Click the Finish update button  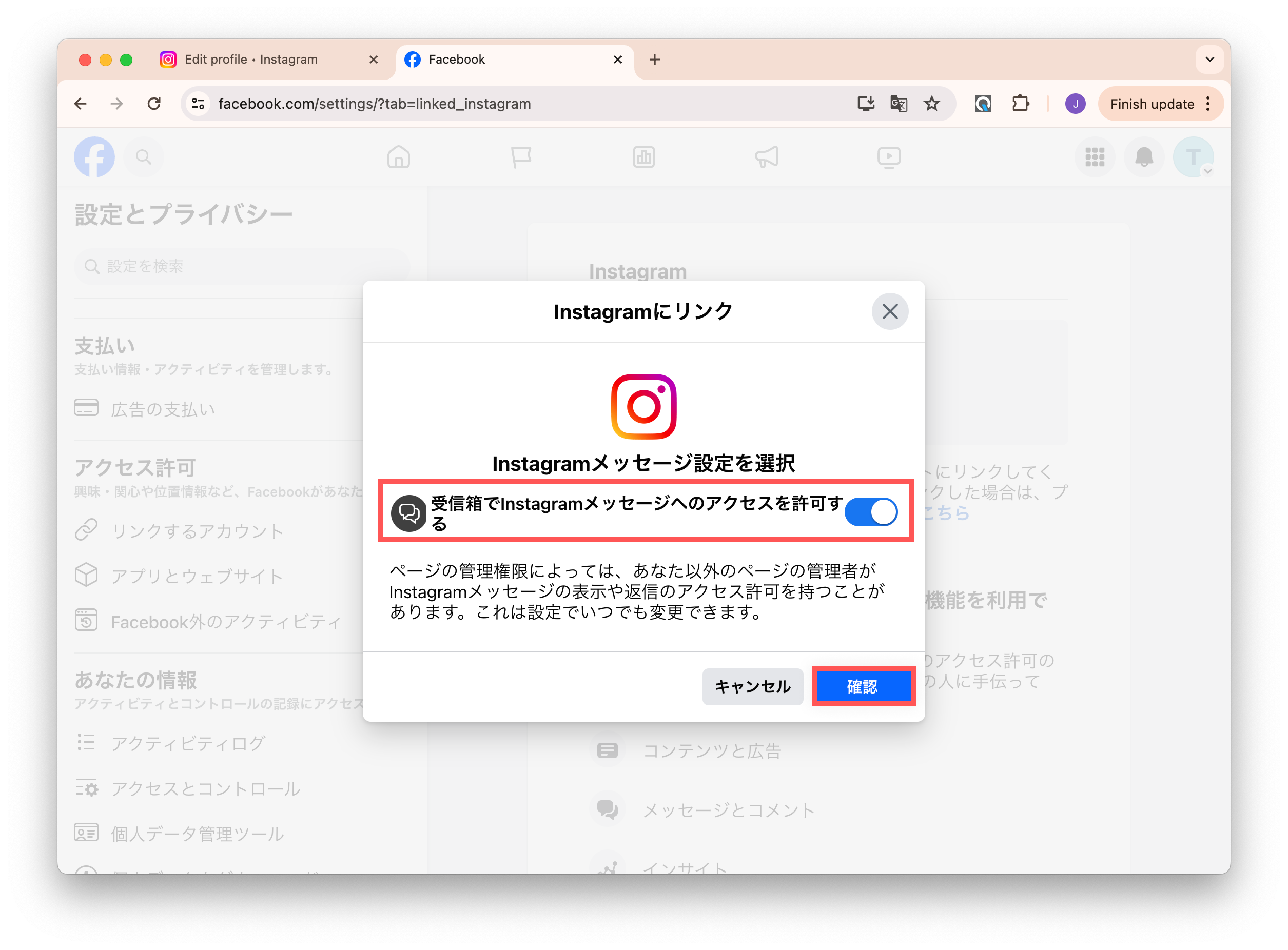(x=1152, y=104)
